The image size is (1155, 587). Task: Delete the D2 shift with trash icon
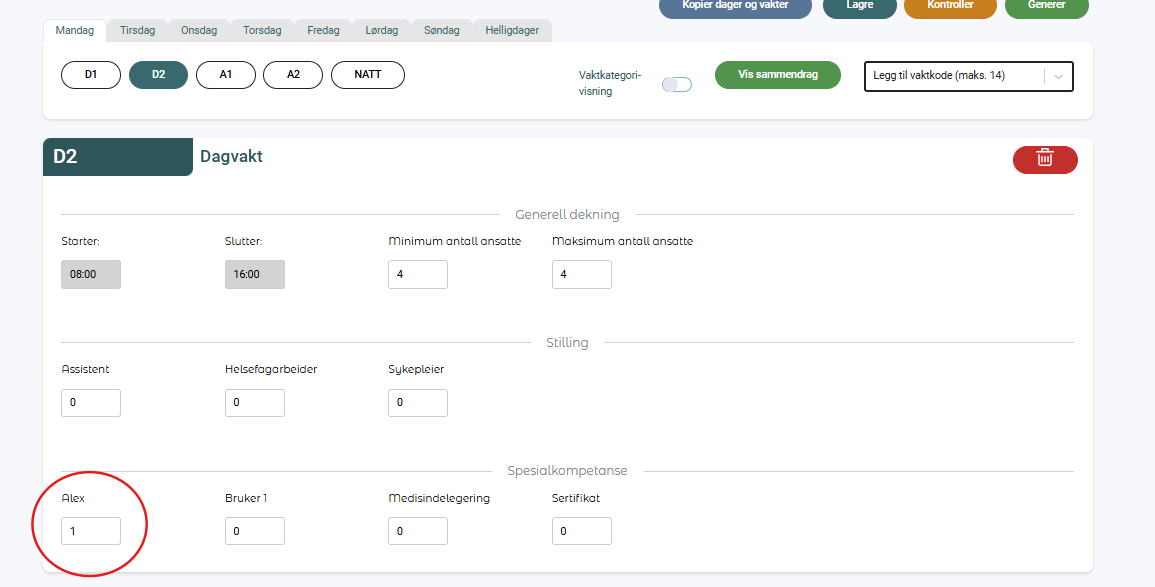(1045, 159)
